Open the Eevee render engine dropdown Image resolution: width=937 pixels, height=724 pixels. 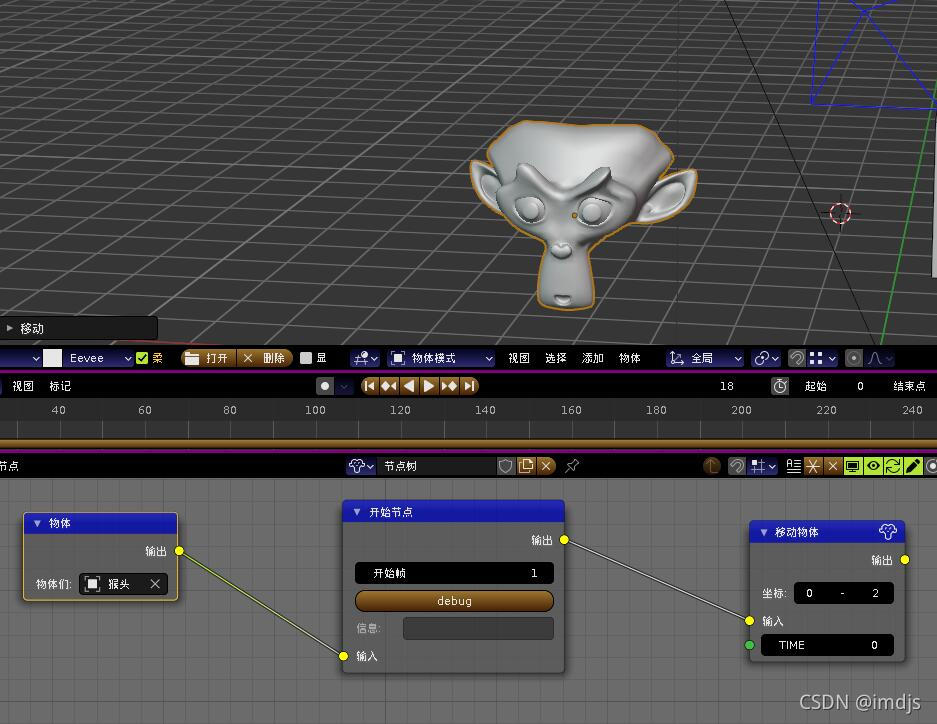[x=99, y=358]
